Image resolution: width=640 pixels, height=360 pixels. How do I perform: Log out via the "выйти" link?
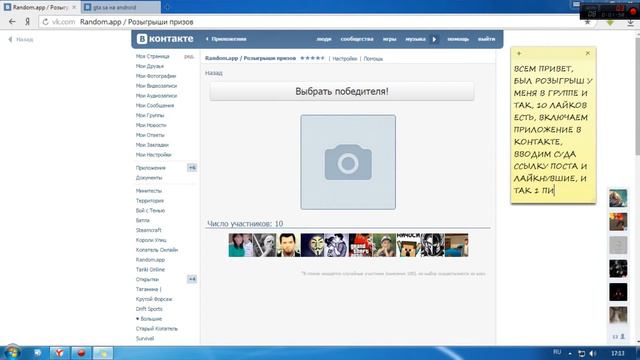[x=487, y=39]
